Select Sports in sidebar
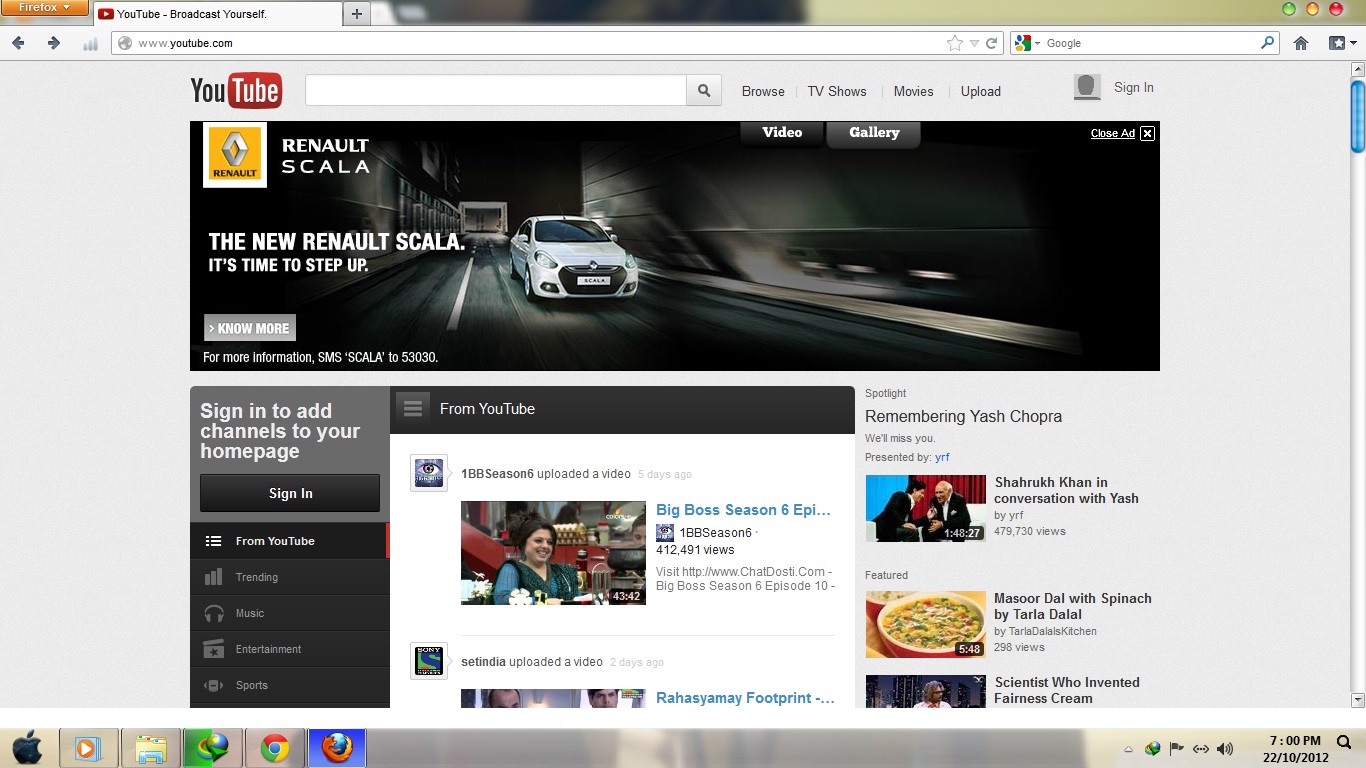1366x768 pixels. [x=289, y=685]
